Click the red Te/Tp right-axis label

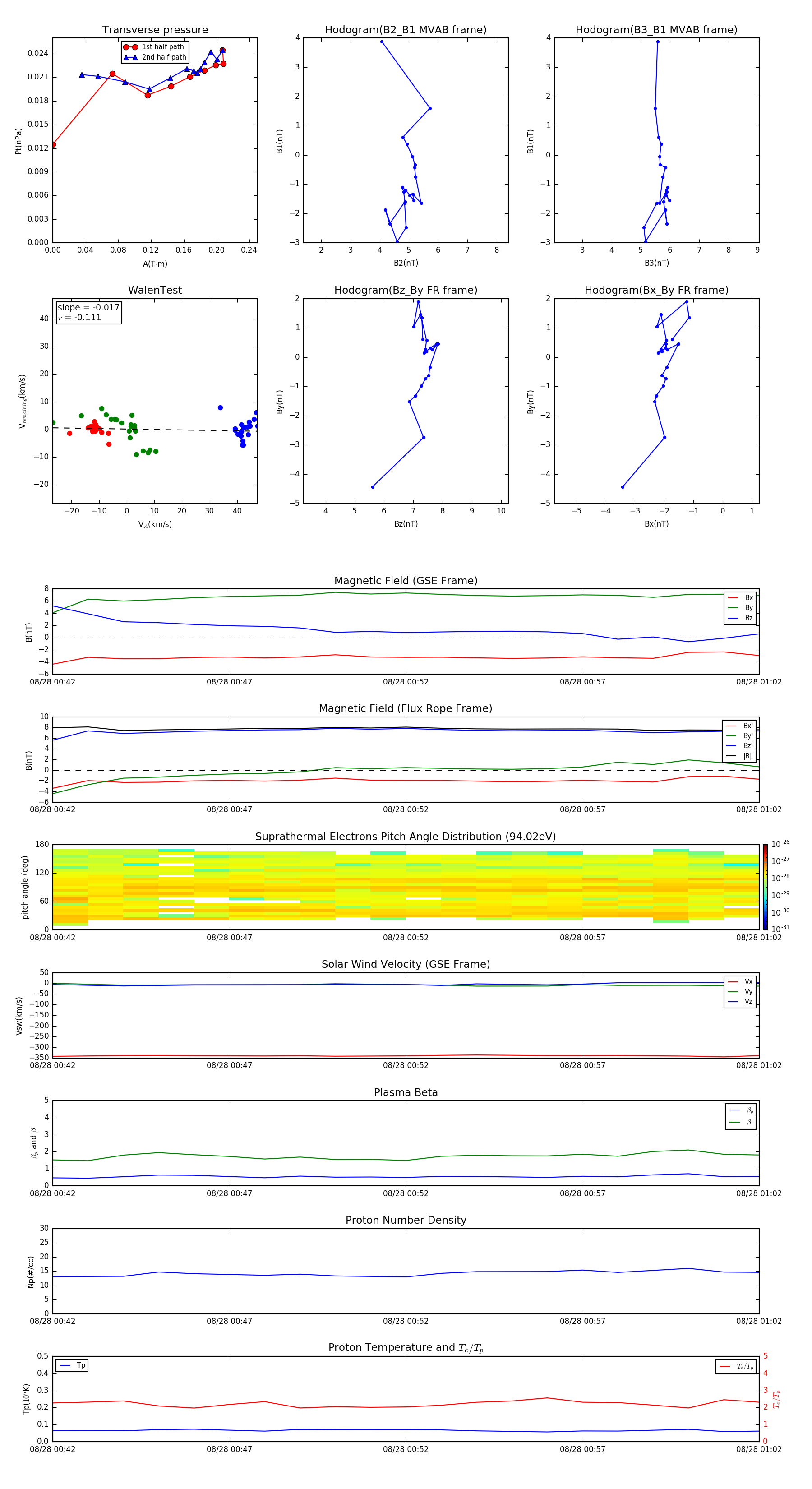tap(777, 1399)
